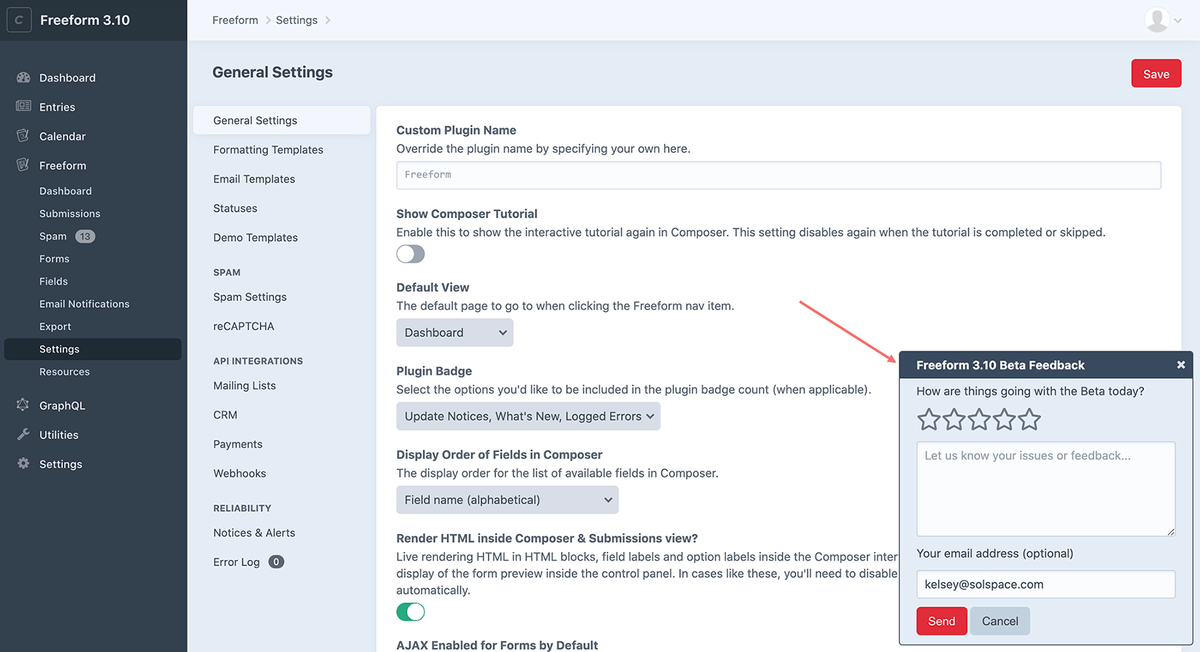1200x652 pixels.
Task: Open the Email Templates tab
Action: coord(254,179)
